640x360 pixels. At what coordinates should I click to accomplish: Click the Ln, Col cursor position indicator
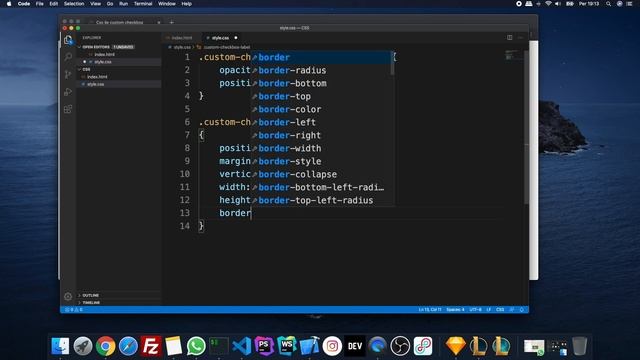(x=430, y=310)
